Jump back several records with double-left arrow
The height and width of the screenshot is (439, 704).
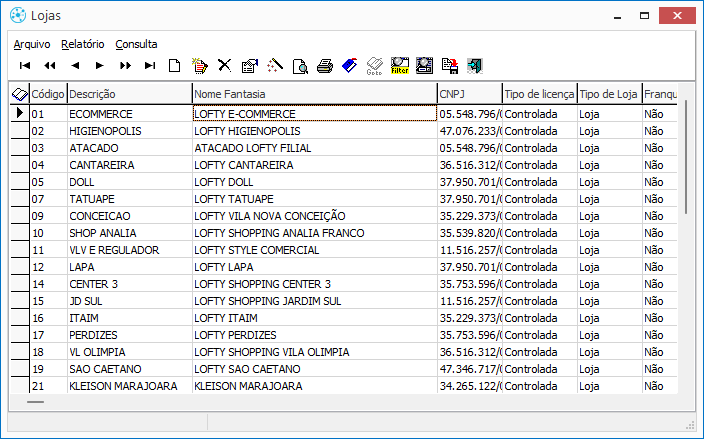50,66
